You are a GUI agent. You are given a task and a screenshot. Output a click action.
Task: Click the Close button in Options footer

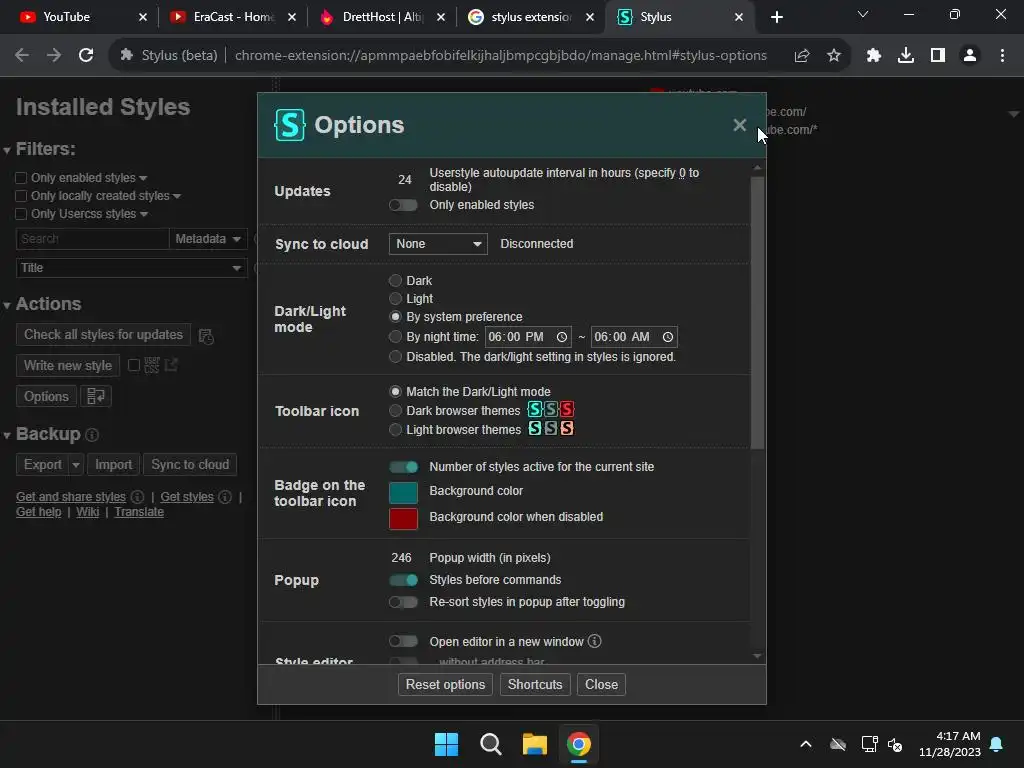click(601, 684)
